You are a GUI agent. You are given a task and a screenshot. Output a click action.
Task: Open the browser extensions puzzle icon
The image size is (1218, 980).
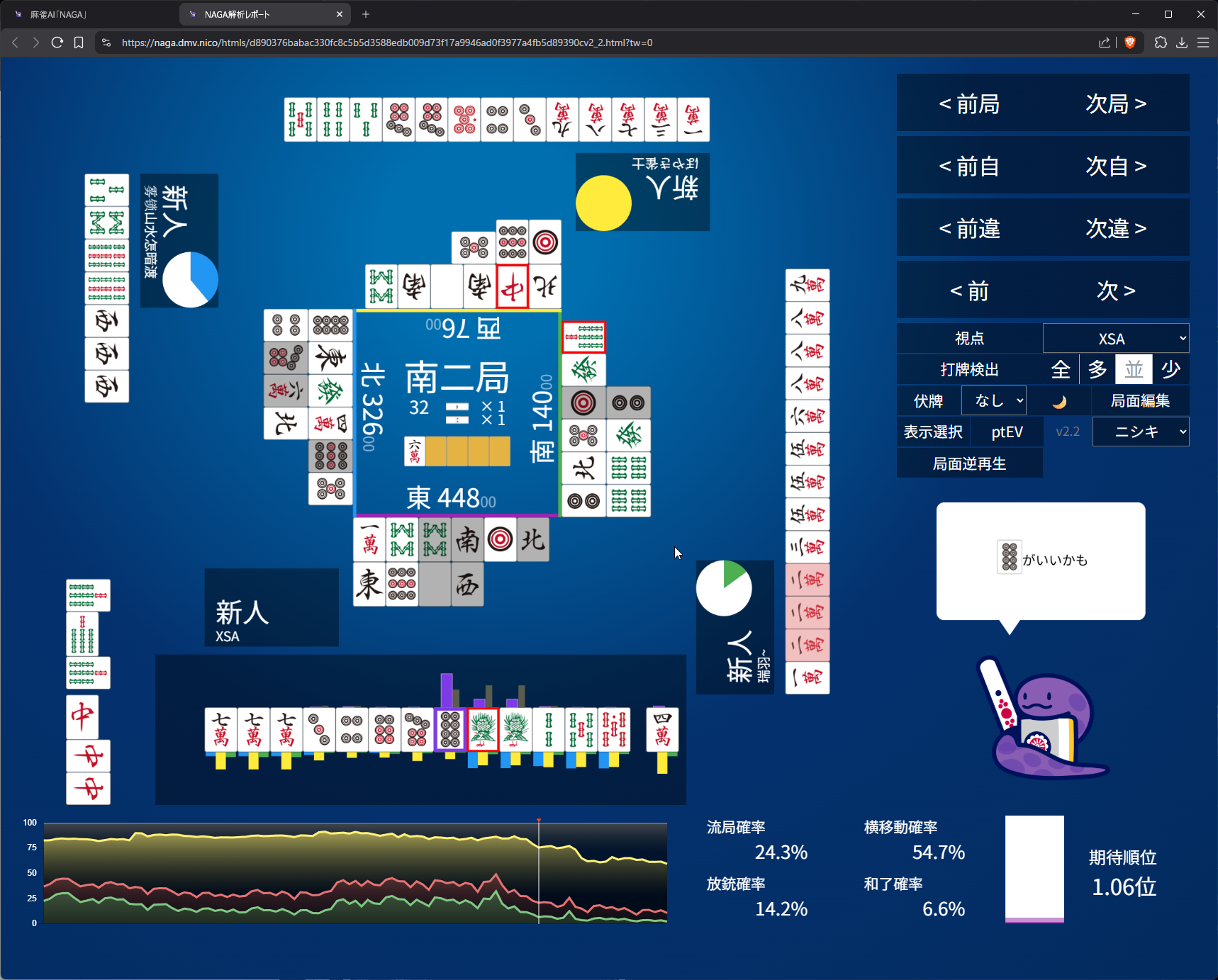tap(1161, 43)
